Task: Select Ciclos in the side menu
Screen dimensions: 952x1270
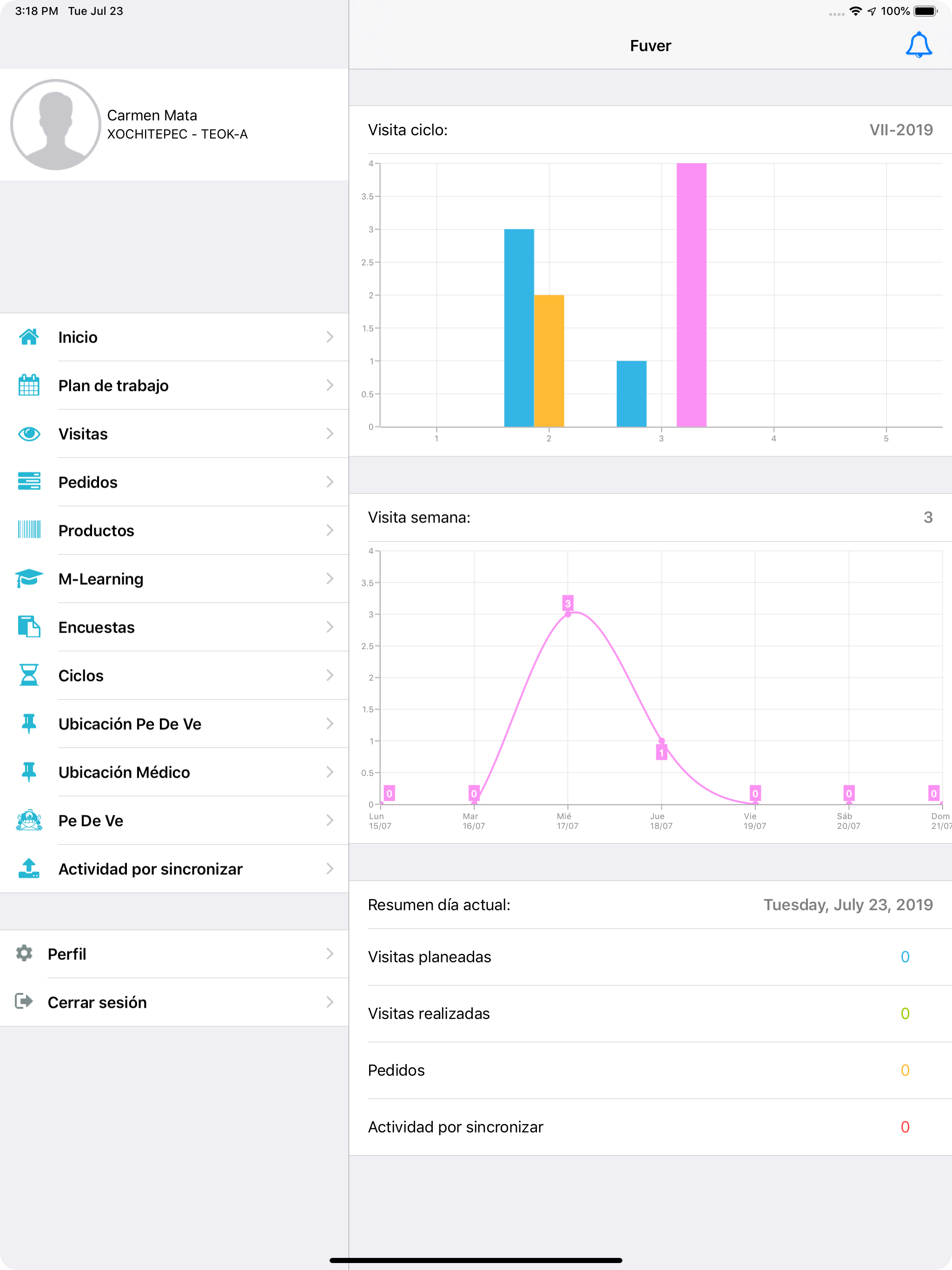Action: (x=175, y=675)
